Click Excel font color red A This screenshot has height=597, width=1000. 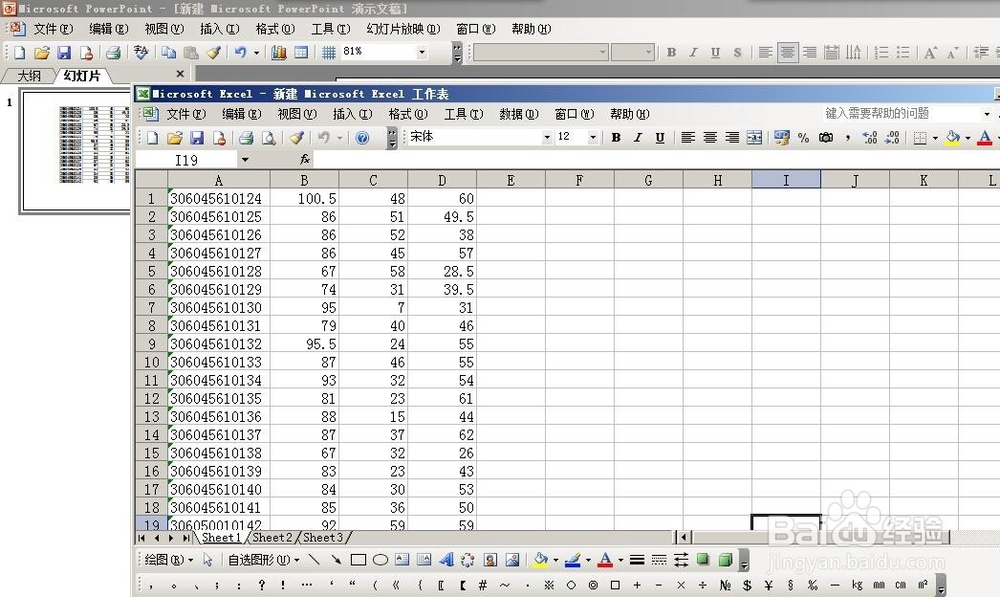[x=985, y=137]
